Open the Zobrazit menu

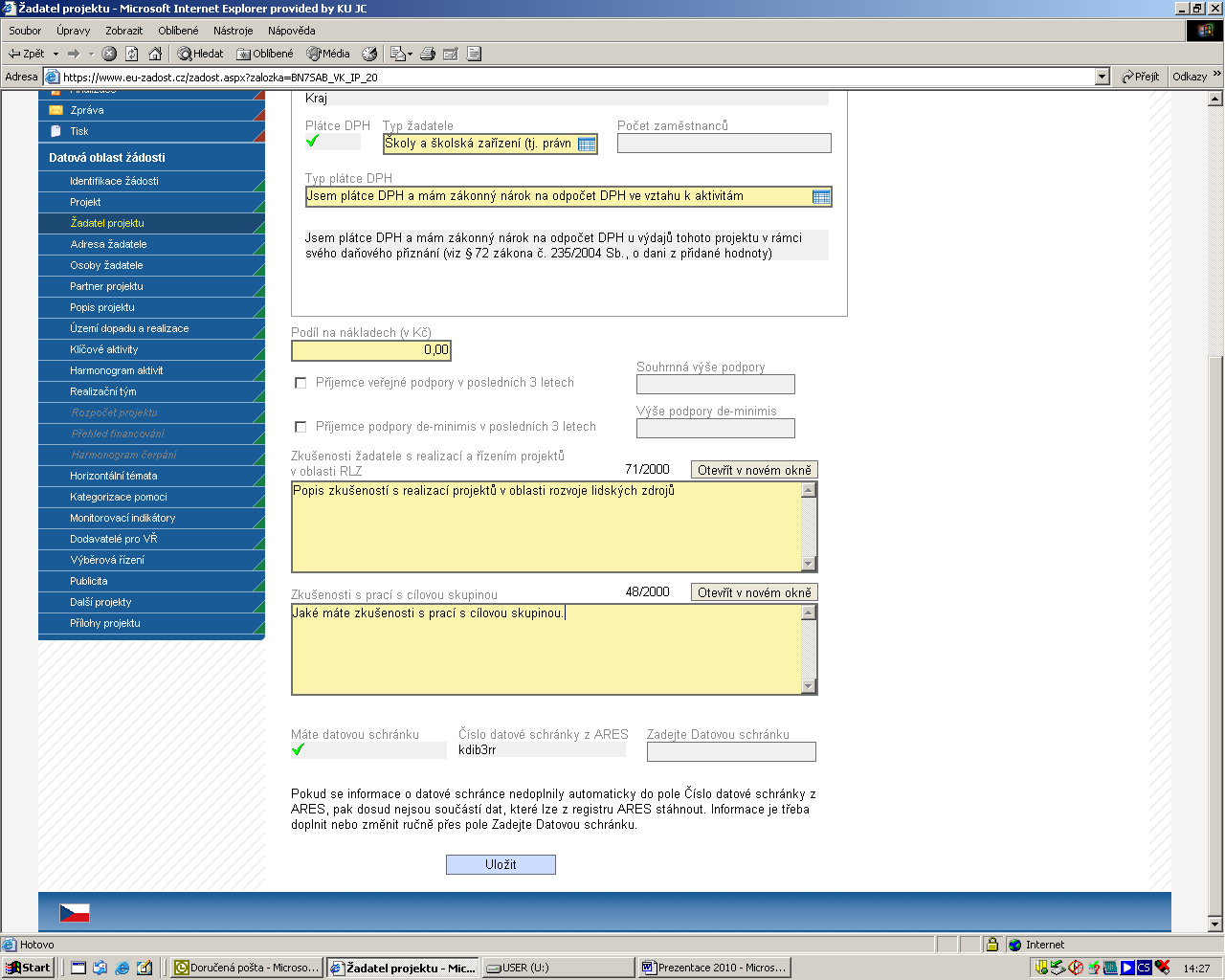(x=123, y=31)
